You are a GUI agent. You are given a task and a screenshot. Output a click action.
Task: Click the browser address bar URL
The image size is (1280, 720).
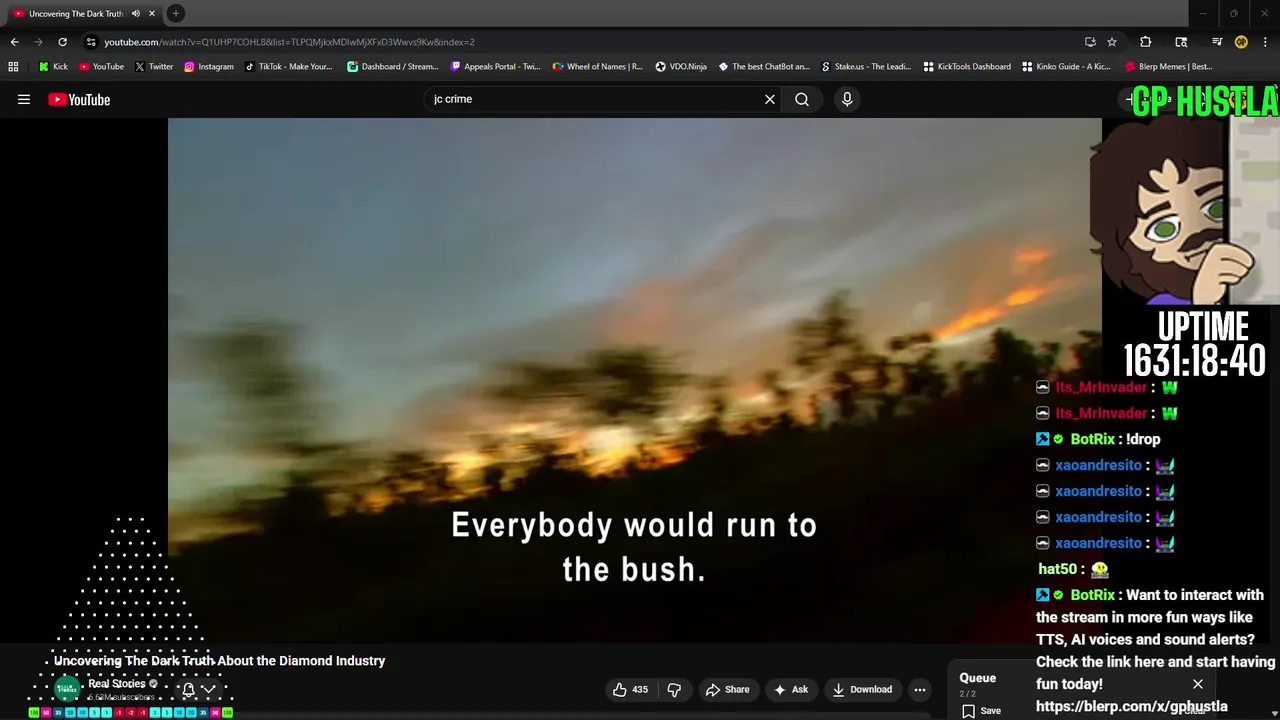[x=289, y=42]
